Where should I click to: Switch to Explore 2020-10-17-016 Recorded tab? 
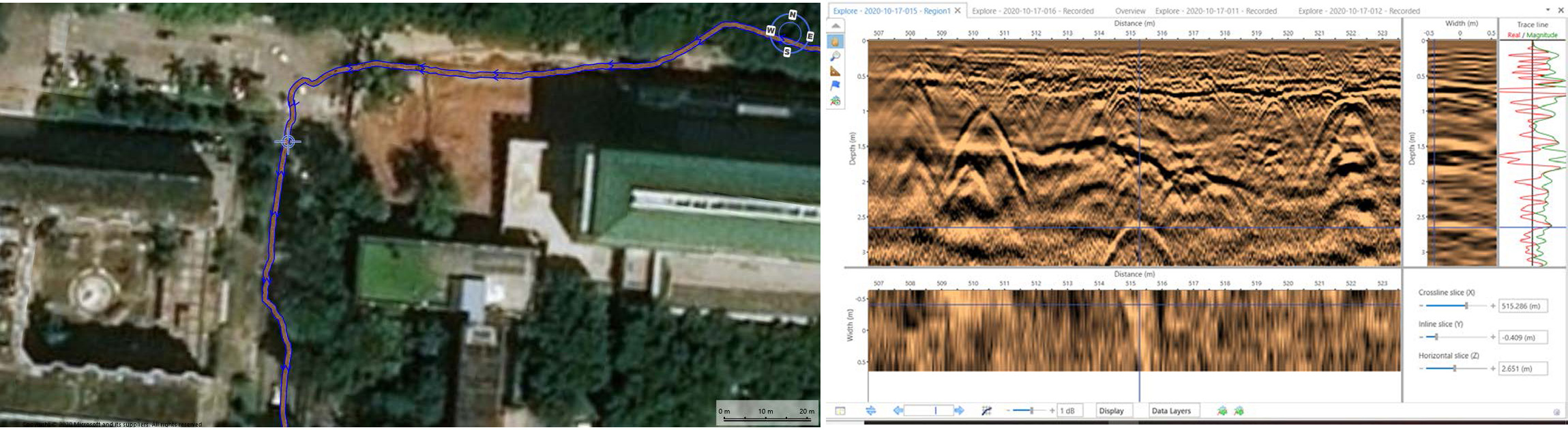[1033, 11]
